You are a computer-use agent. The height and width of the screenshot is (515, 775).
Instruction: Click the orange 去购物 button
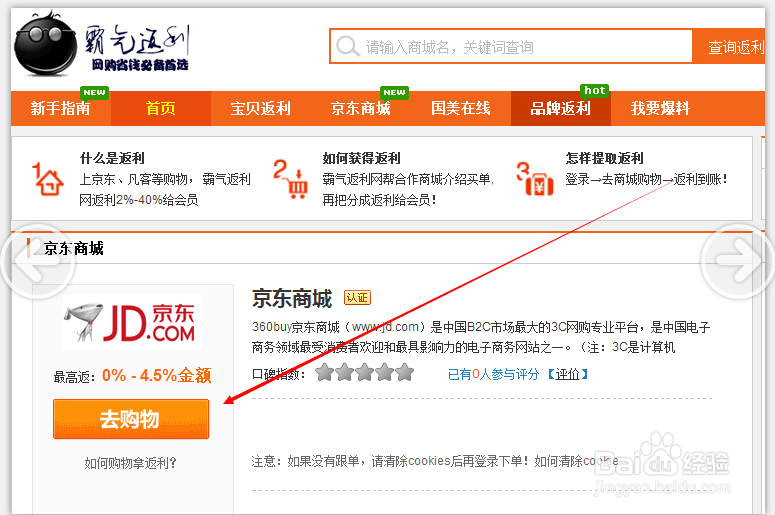point(131,419)
